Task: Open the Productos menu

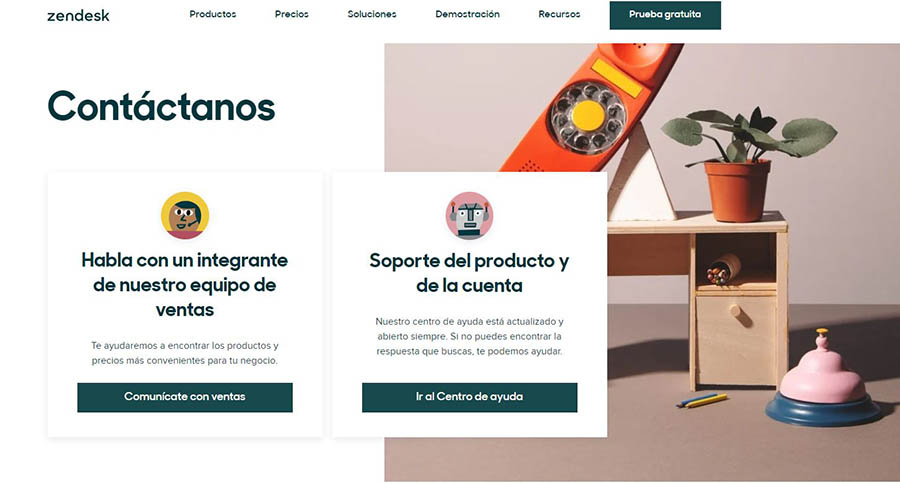Action: pos(212,14)
